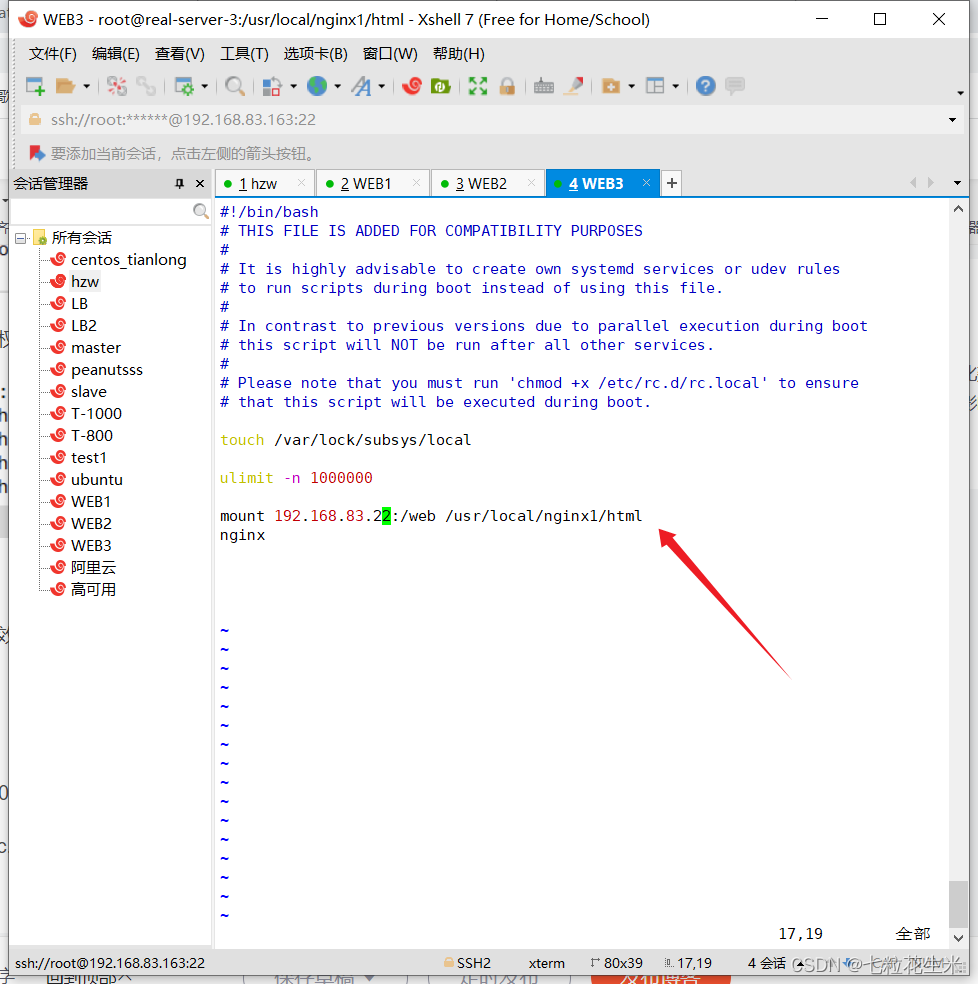This screenshot has width=978, height=984.
Task: Select the centos_tianlong session
Action: click(x=129, y=260)
